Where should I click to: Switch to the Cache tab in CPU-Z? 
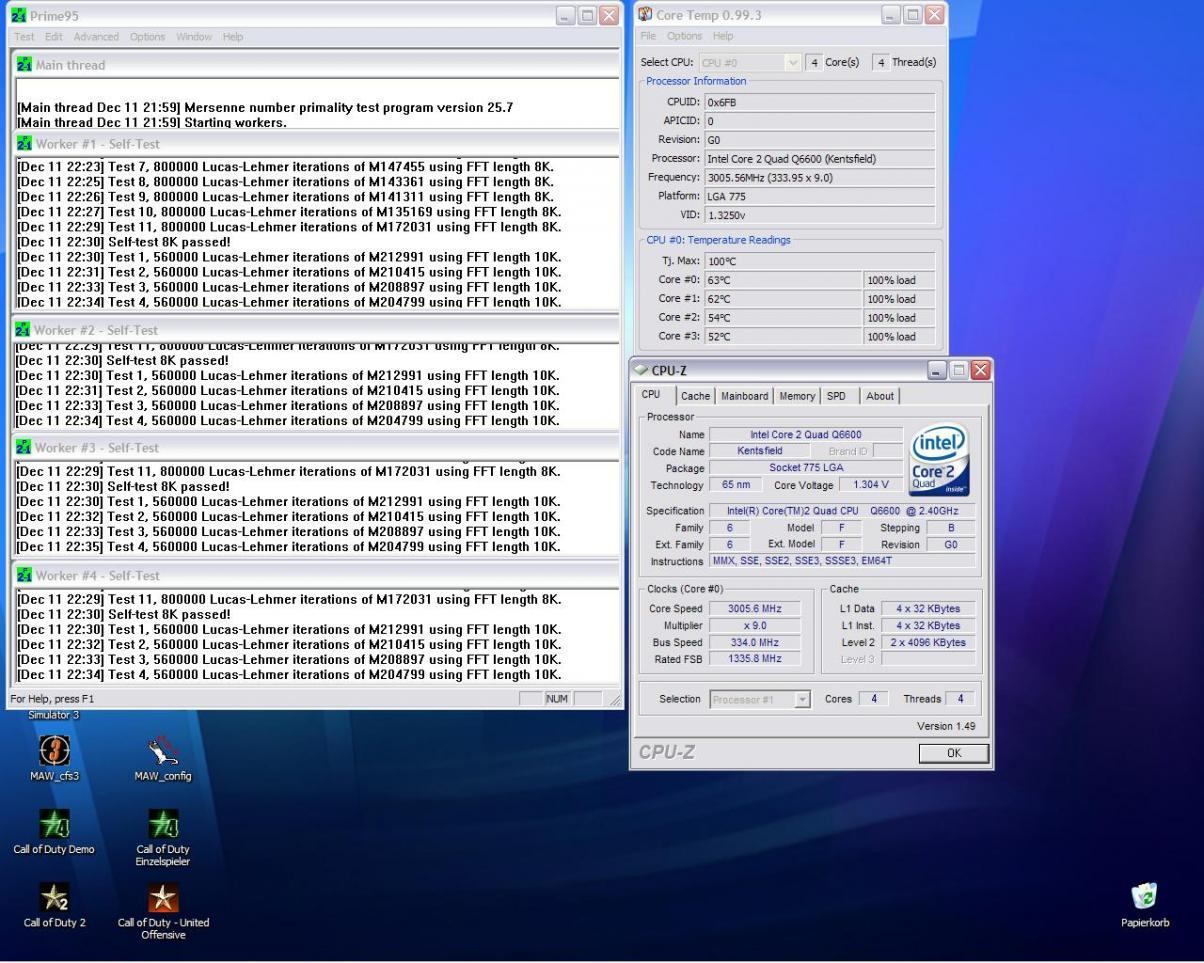(695, 396)
